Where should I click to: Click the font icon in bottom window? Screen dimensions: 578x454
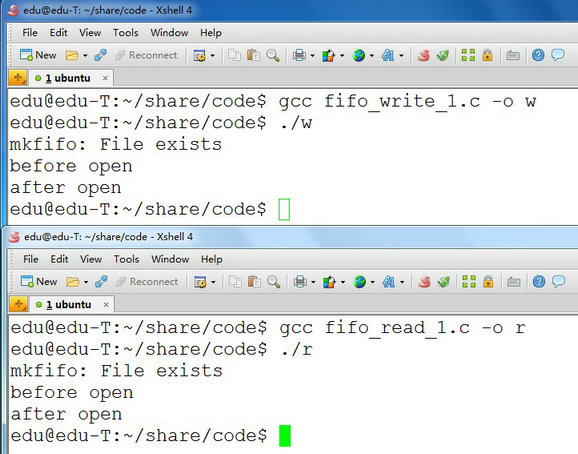tap(389, 282)
